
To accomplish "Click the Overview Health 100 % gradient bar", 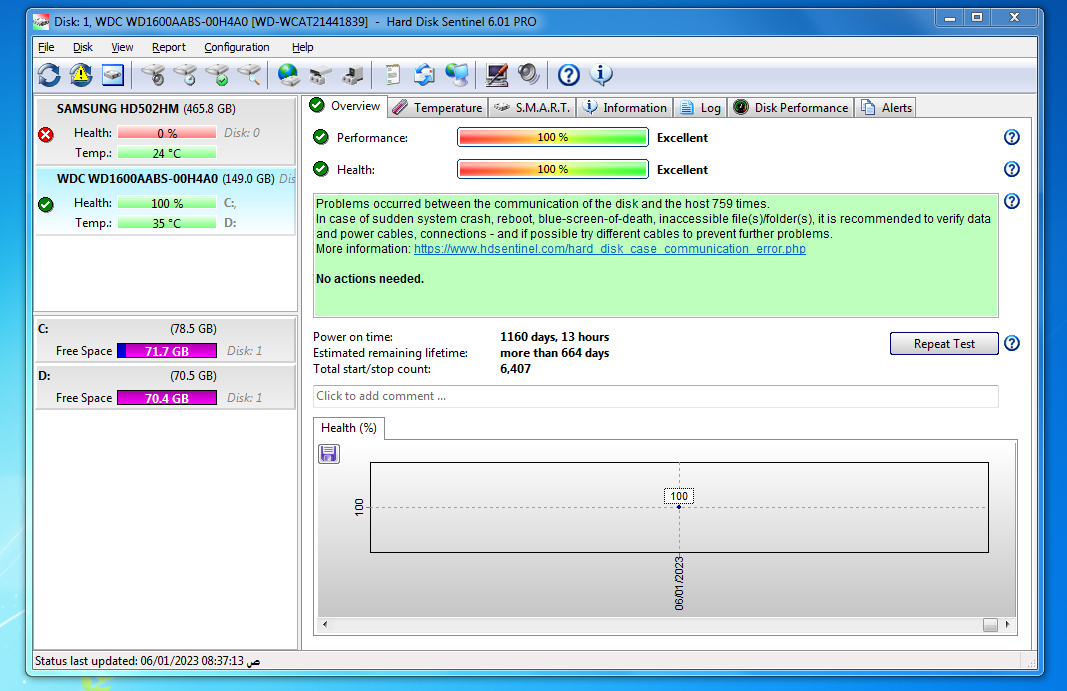I will click(x=553, y=170).
